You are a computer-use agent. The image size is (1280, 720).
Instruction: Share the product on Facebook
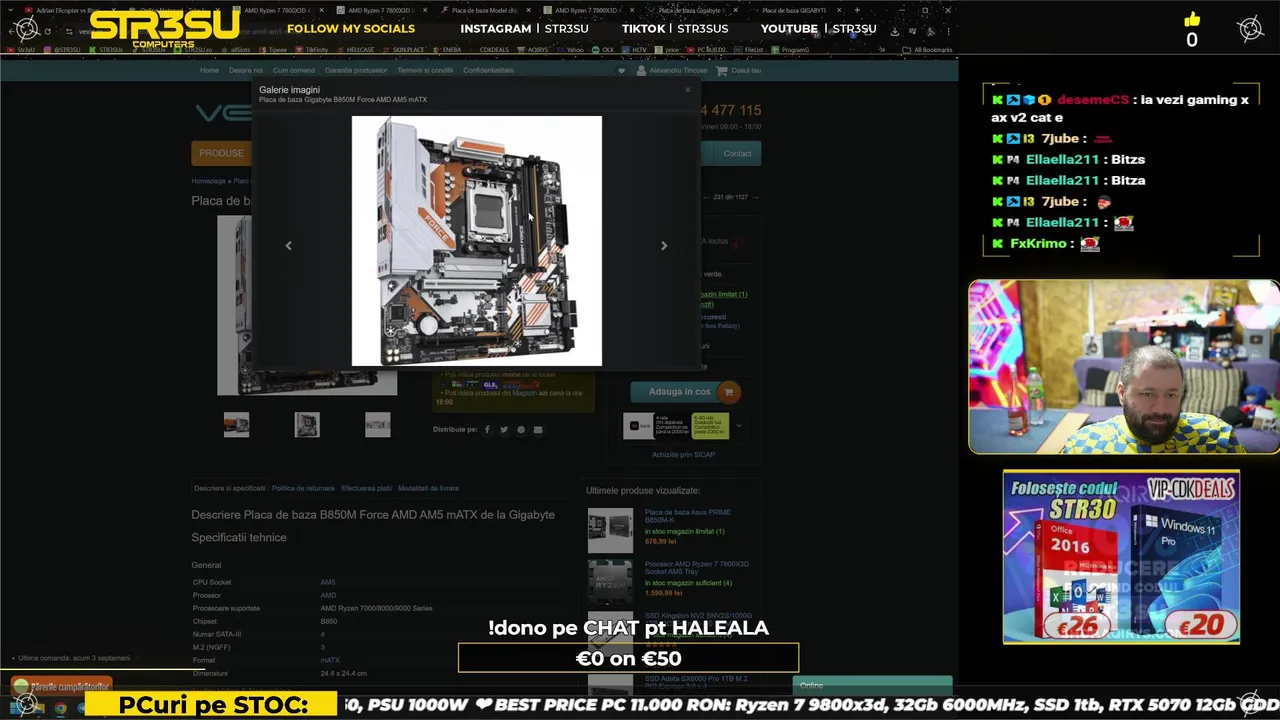coord(487,430)
